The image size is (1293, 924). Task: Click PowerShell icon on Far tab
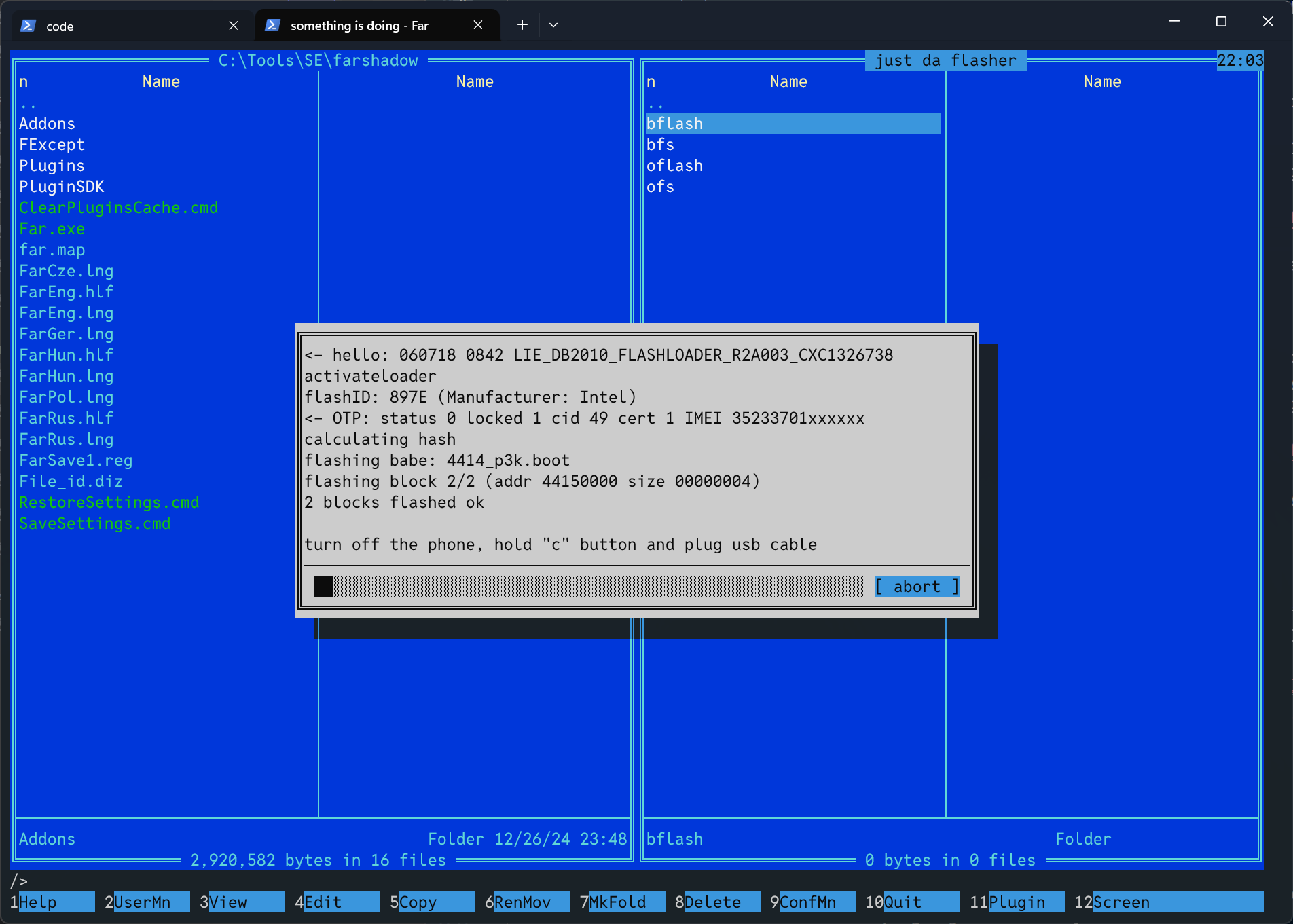(x=272, y=25)
